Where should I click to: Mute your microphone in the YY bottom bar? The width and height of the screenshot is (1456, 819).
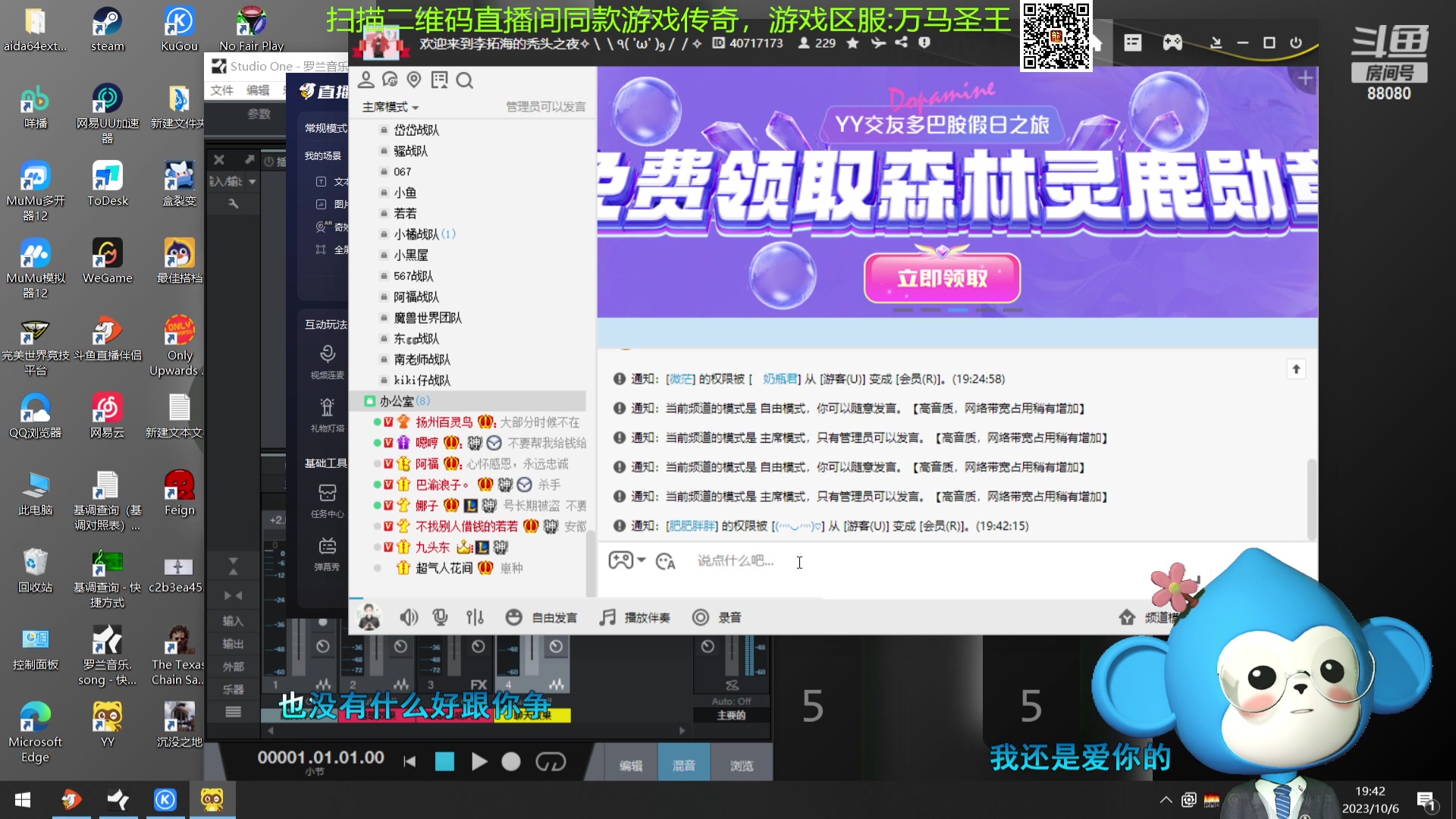440,617
